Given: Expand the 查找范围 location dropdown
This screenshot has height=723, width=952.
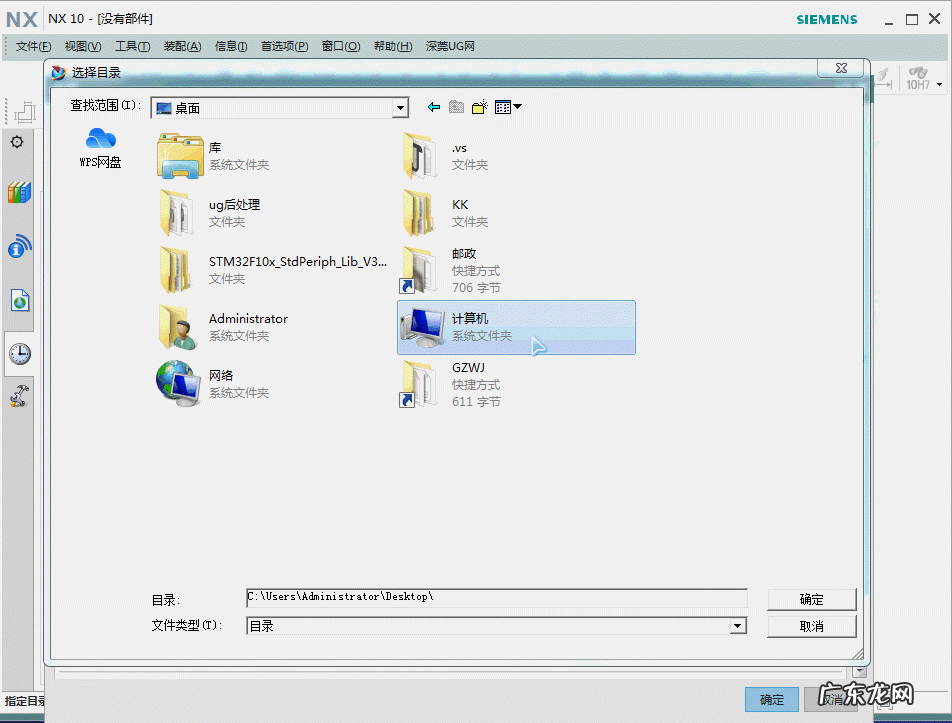Looking at the screenshot, I should 400,108.
